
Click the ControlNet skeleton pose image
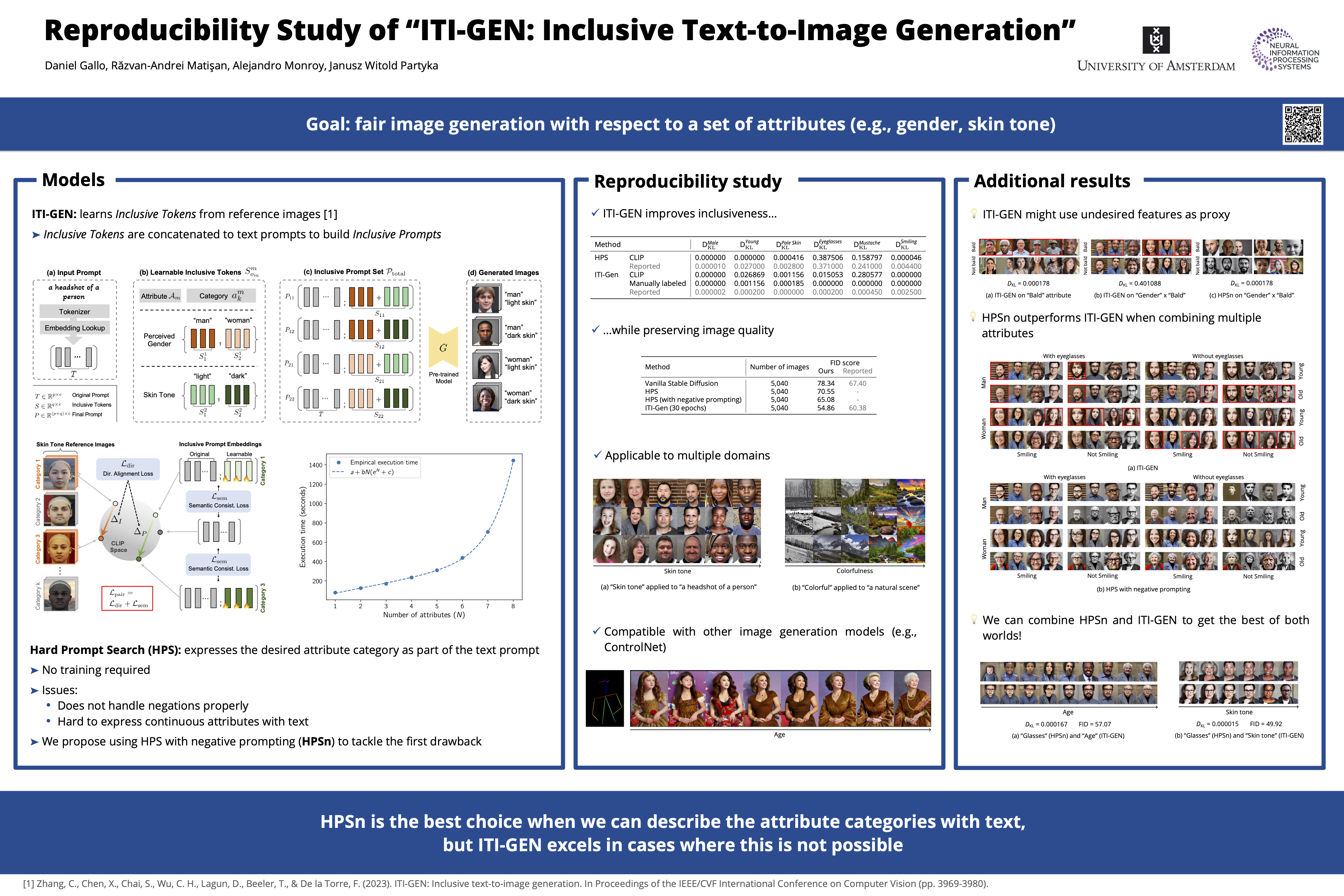point(604,698)
